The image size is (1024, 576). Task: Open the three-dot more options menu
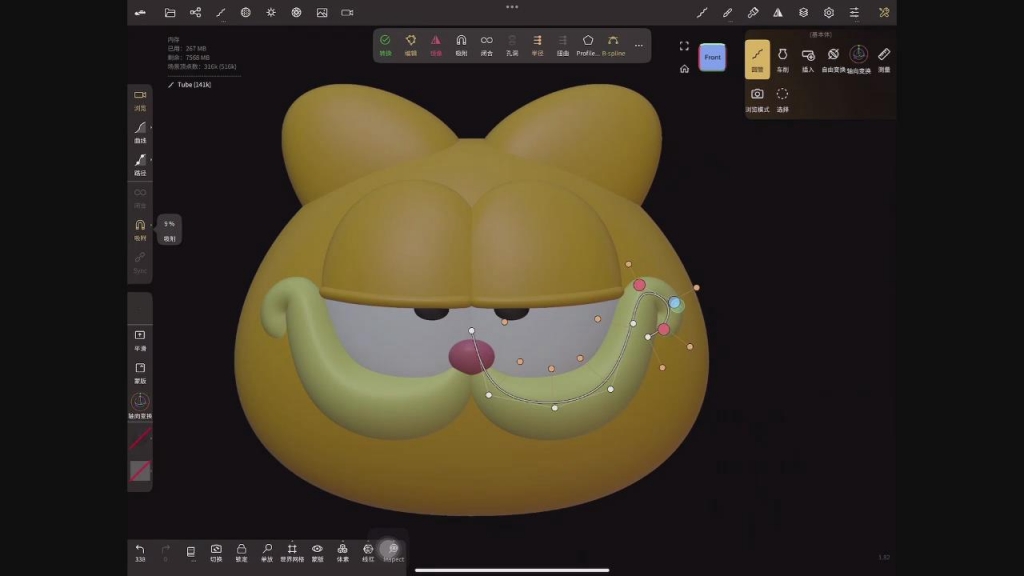pos(639,45)
